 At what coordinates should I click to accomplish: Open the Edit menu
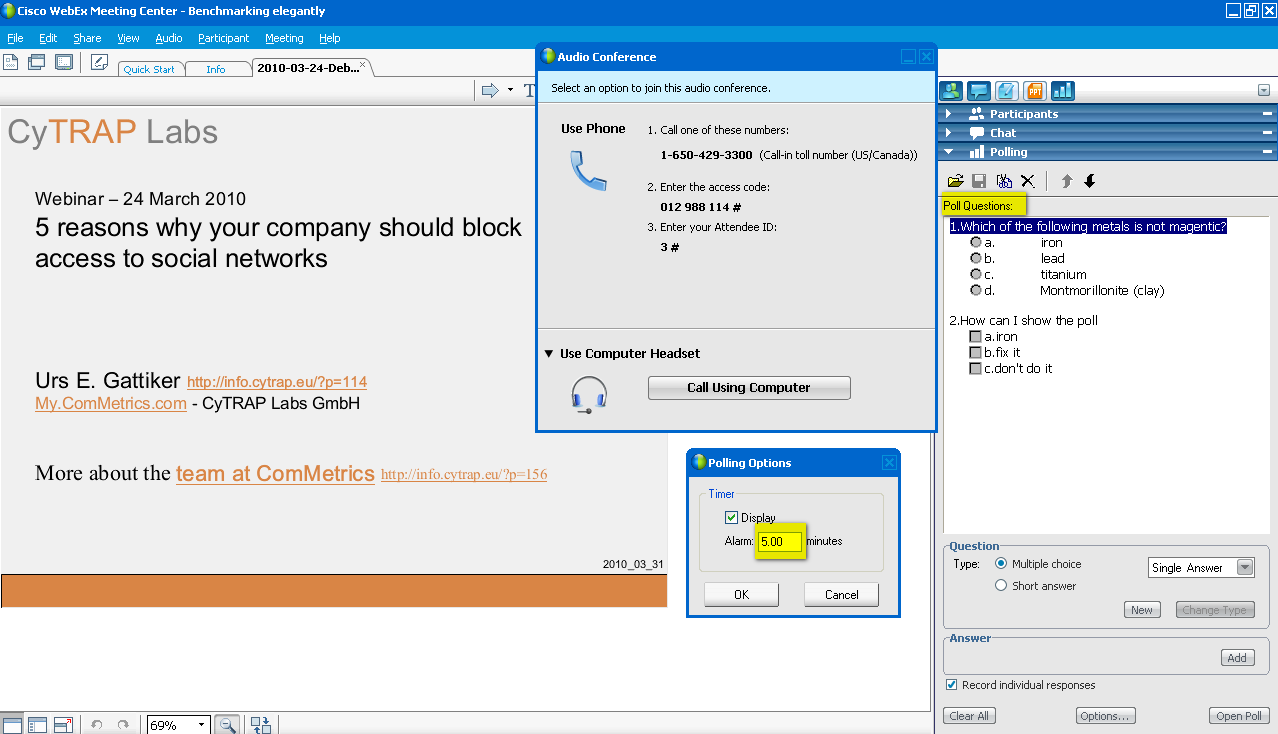[48, 38]
